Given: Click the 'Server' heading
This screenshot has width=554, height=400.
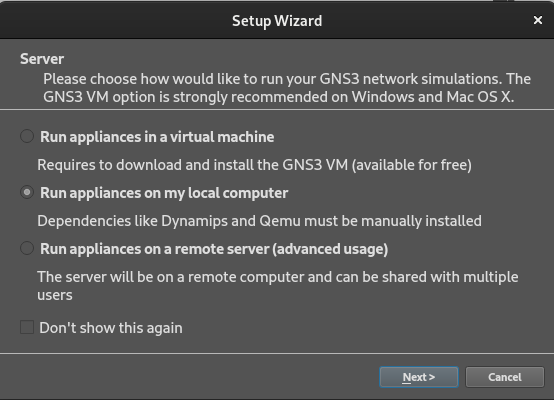Looking at the screenshot, I should [42, 59].
